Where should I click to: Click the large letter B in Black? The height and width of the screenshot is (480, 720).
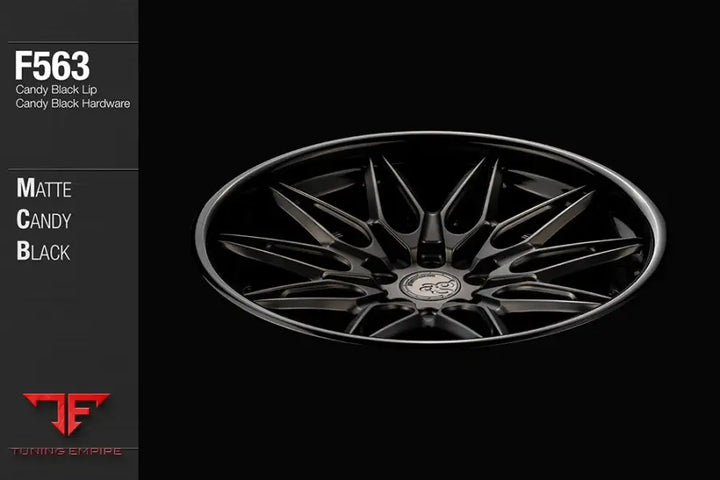coord(23,251)
